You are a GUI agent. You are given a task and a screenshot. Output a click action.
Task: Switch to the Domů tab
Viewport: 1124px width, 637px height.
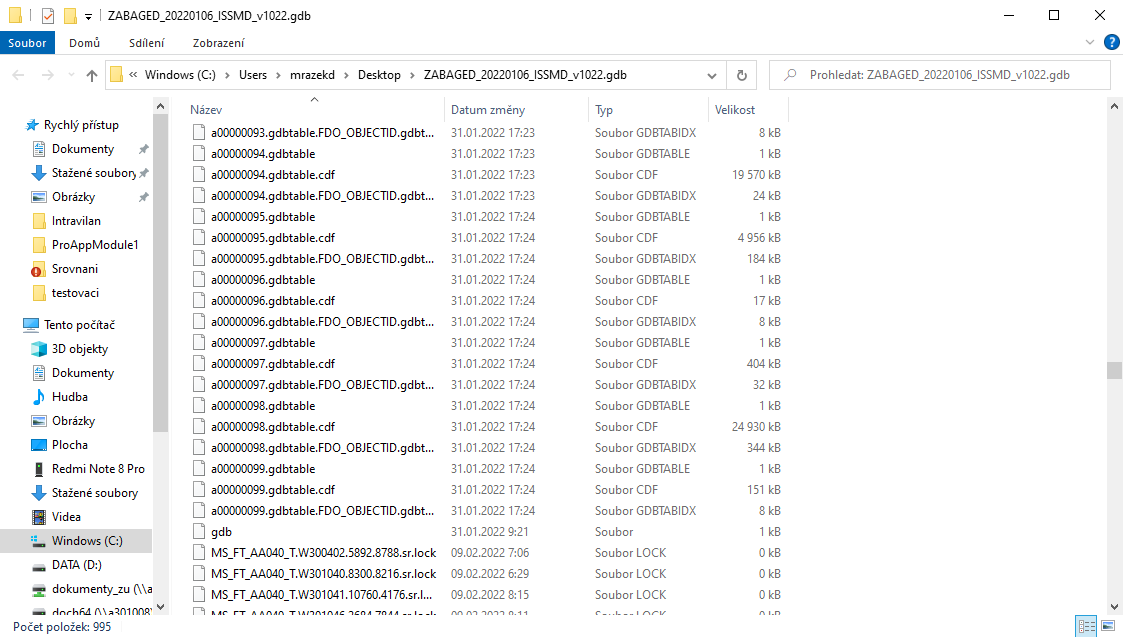[84, 43]
